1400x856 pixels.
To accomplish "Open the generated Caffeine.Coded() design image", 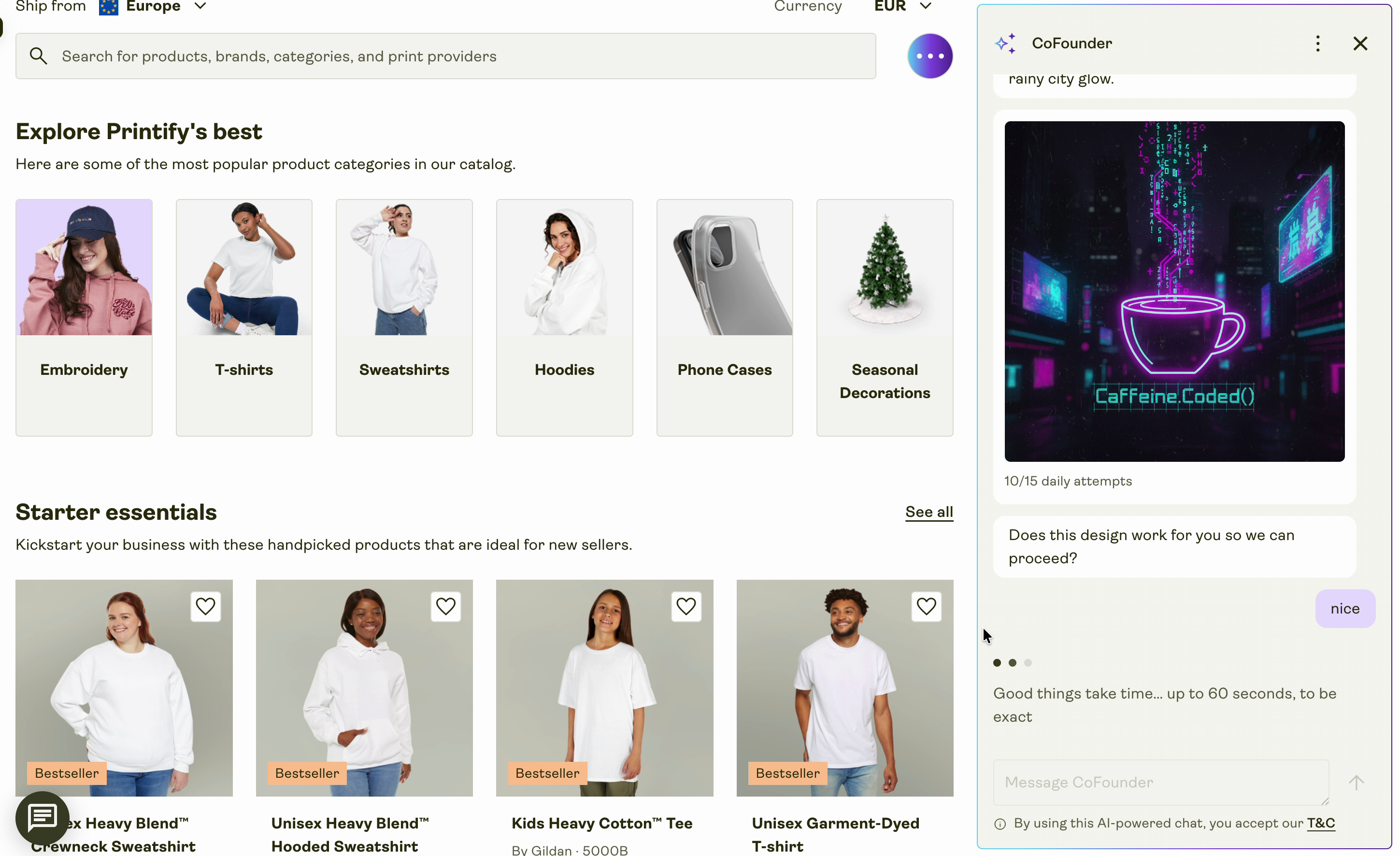I will [x=1174, y=291].
